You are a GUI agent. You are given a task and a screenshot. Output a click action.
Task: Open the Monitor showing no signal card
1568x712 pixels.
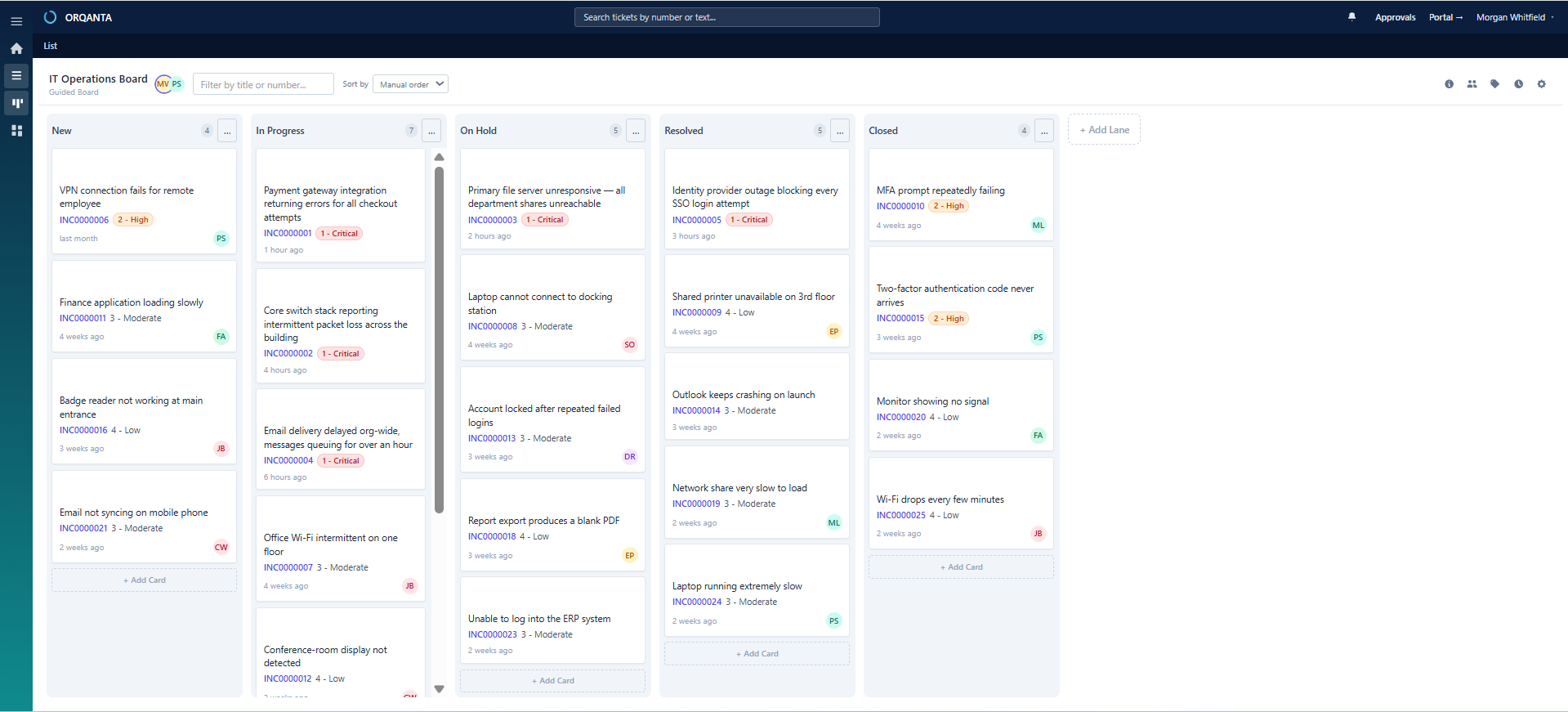pyautogui.click(x=962, y=405)
